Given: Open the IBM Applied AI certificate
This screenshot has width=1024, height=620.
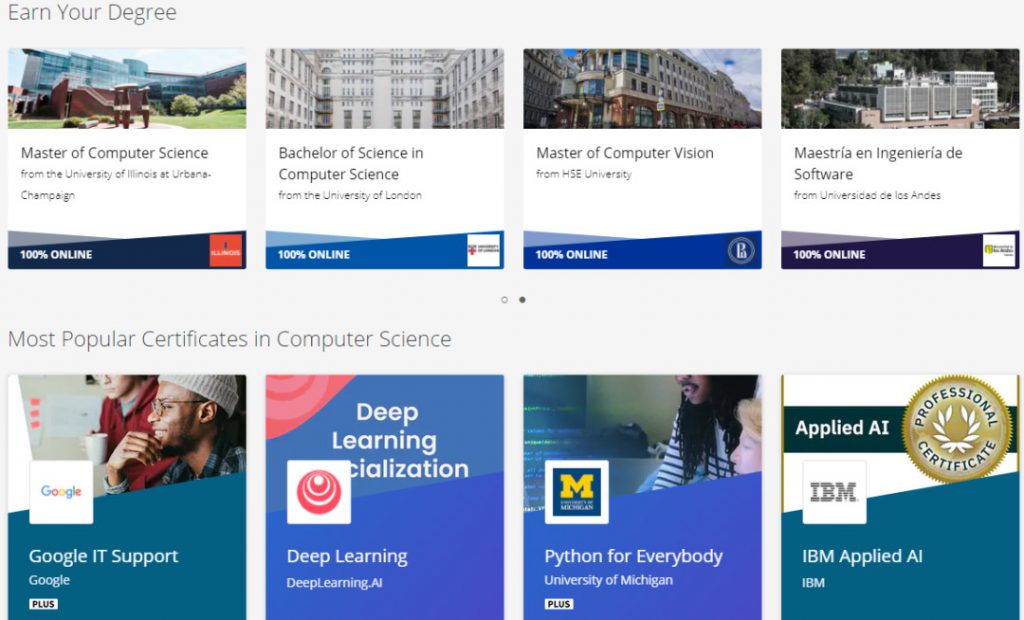Looking at the screenshot, I should [862, 556].
